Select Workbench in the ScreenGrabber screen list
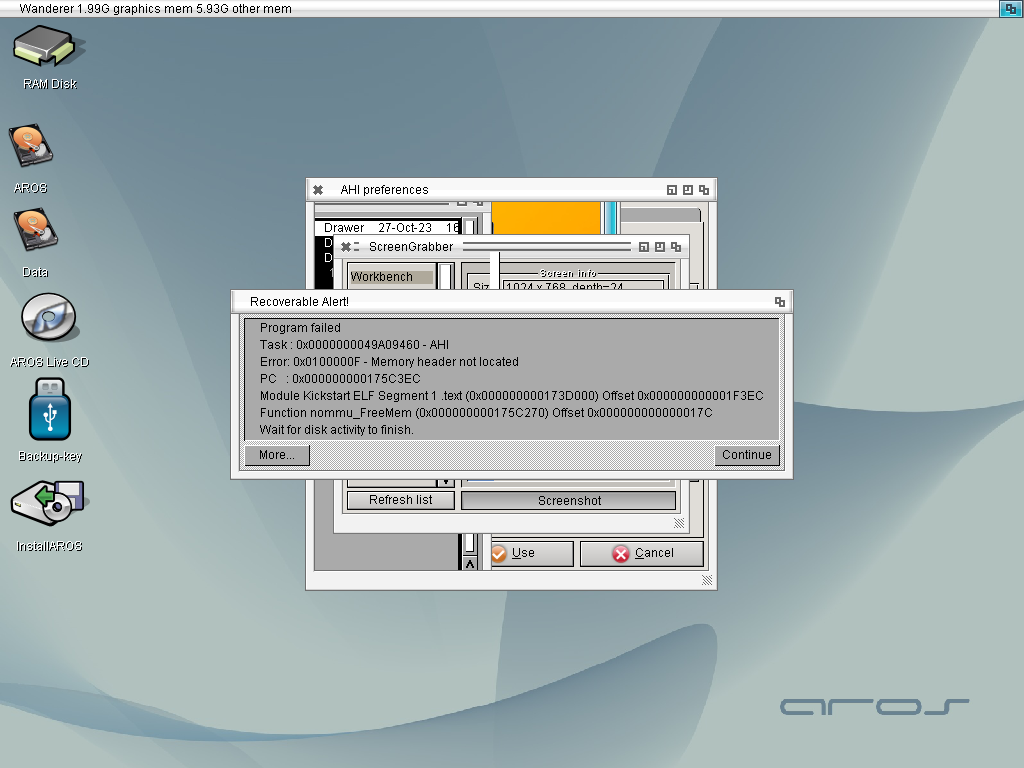Screen dimensions: 1024x768 click(391, 277)
